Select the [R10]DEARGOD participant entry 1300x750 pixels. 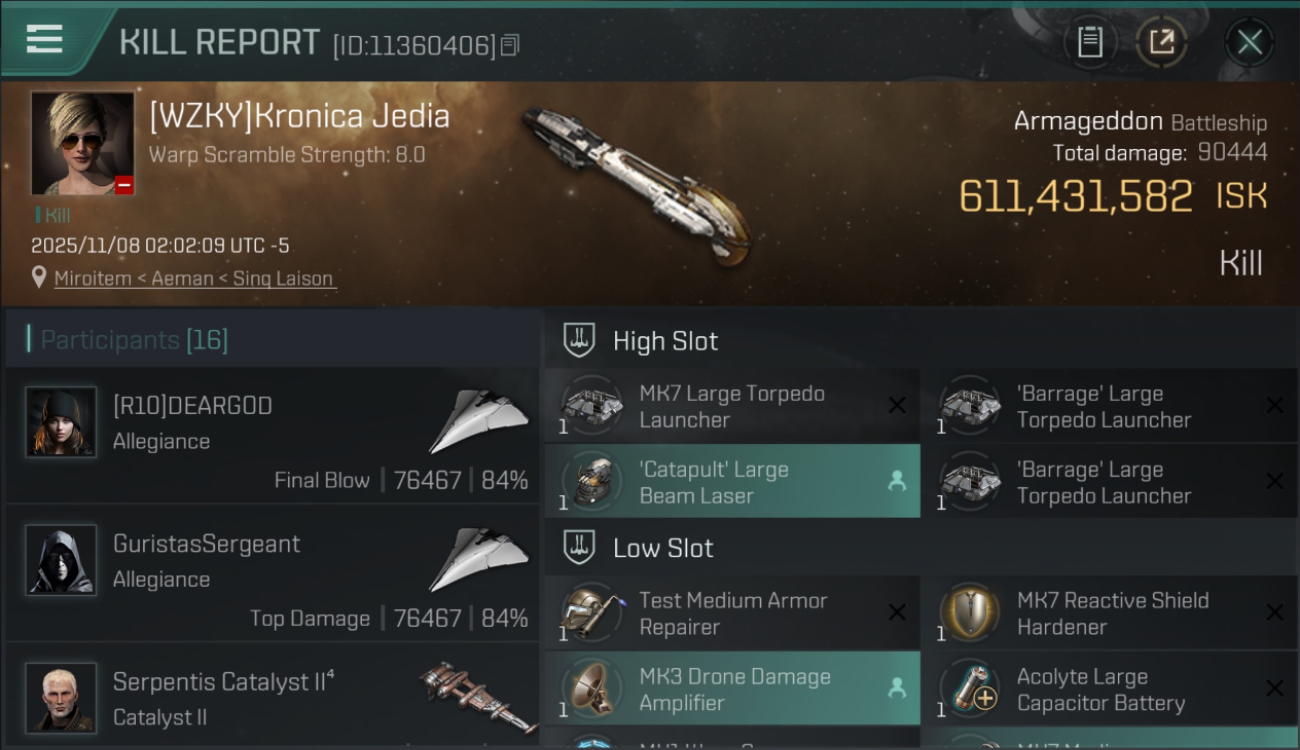coord(272,435)
